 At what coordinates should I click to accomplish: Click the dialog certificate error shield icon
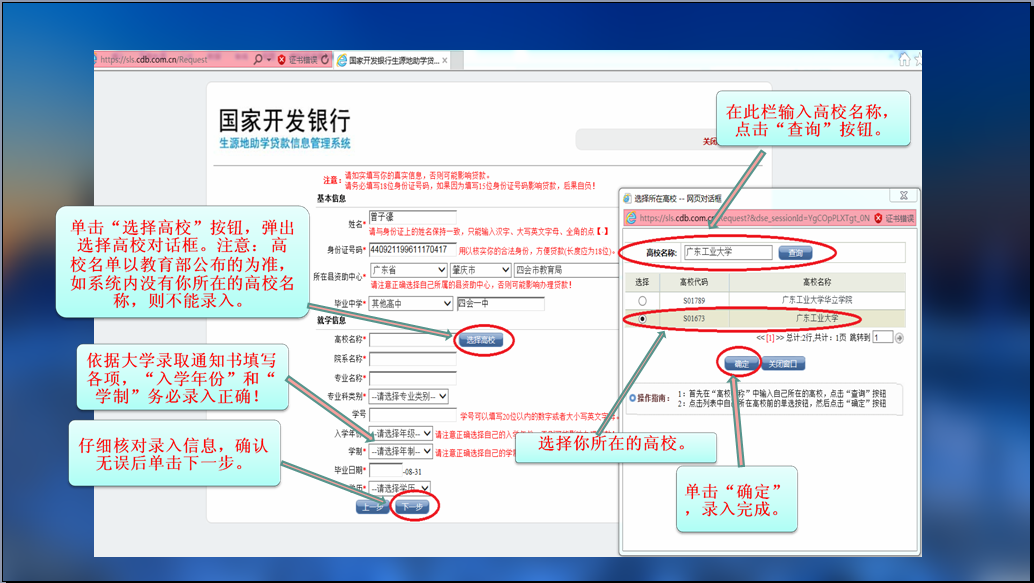pos(878,218)
